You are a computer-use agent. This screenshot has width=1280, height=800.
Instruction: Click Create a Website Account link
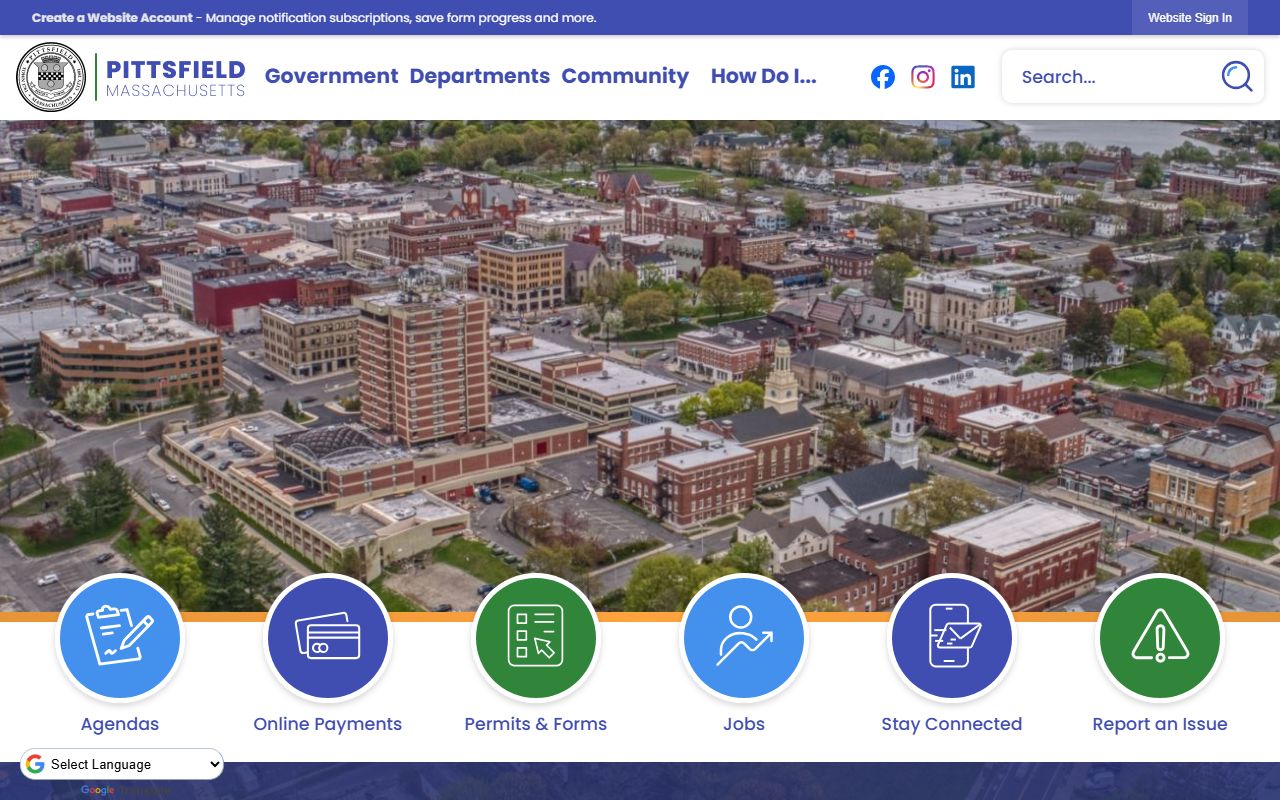click(x=112, y=18)
